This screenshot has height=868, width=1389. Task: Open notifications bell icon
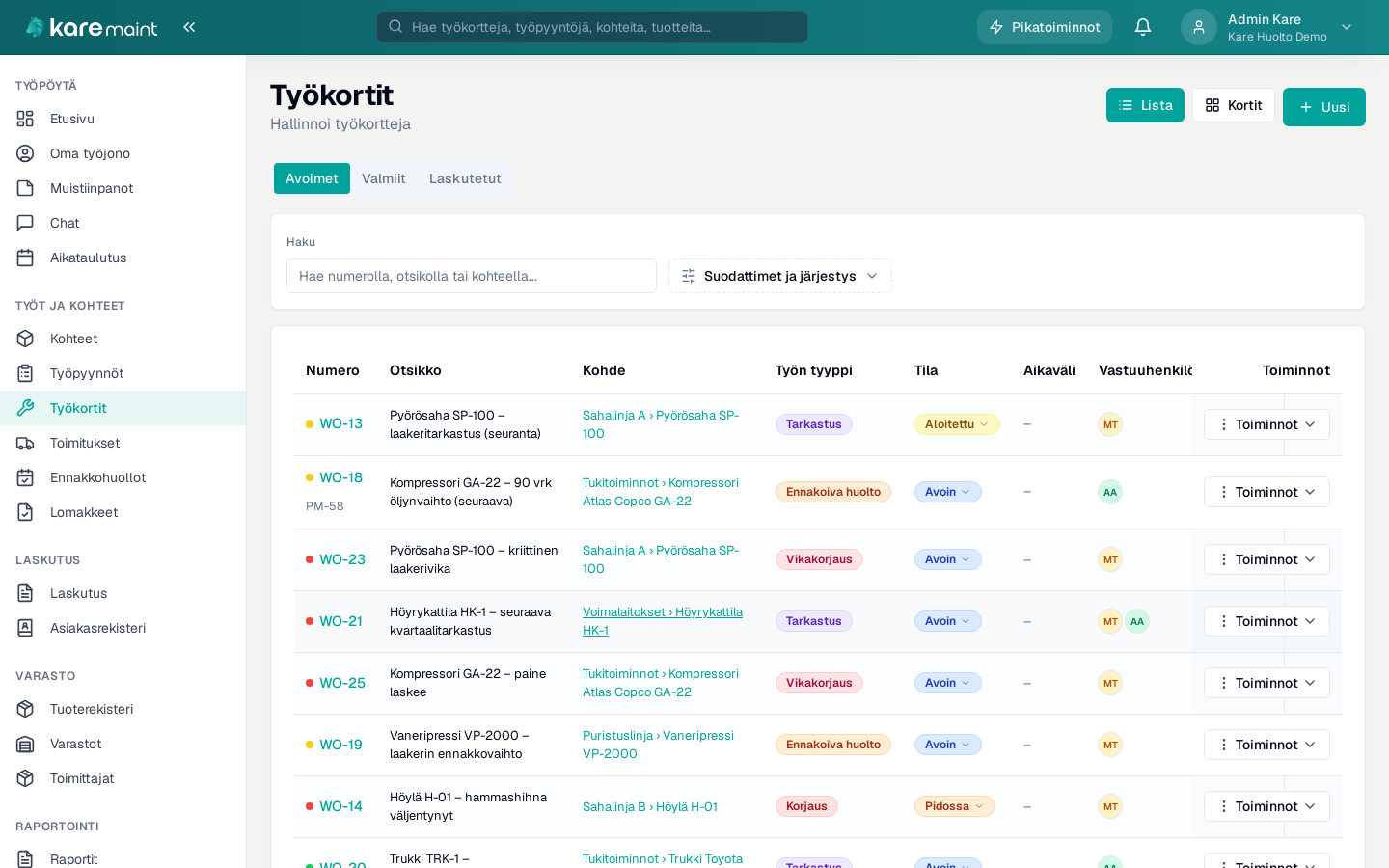pyautogui.click(x=1143, y=27)
